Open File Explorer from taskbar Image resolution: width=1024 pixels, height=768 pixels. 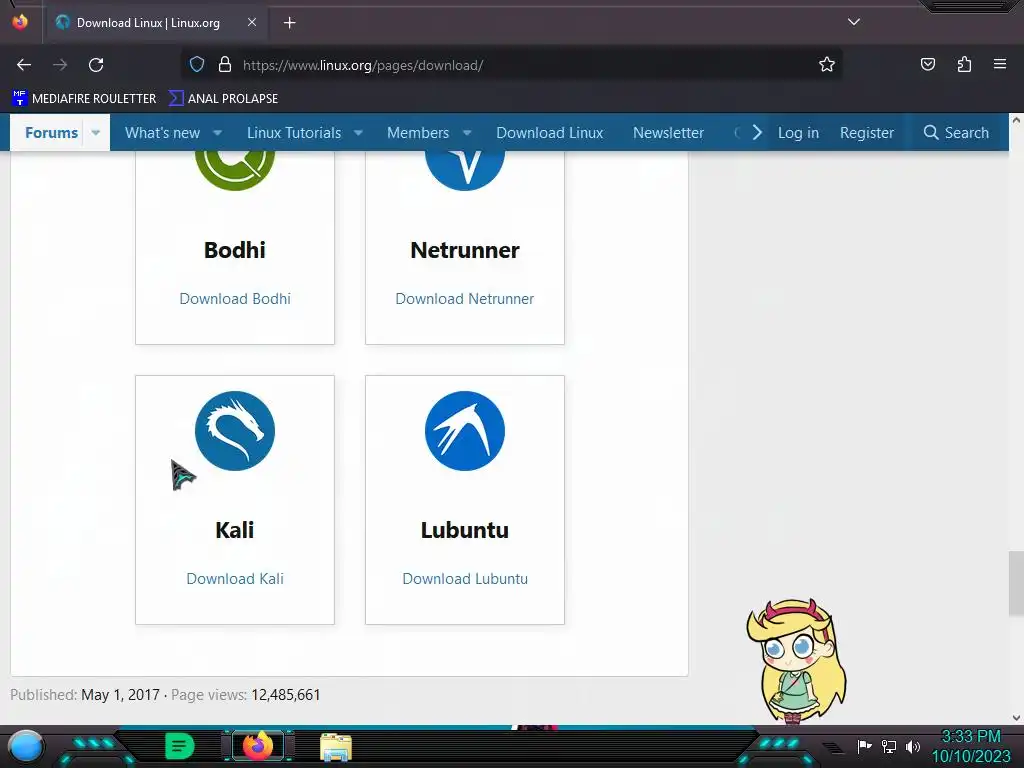(x=336, y=746)
